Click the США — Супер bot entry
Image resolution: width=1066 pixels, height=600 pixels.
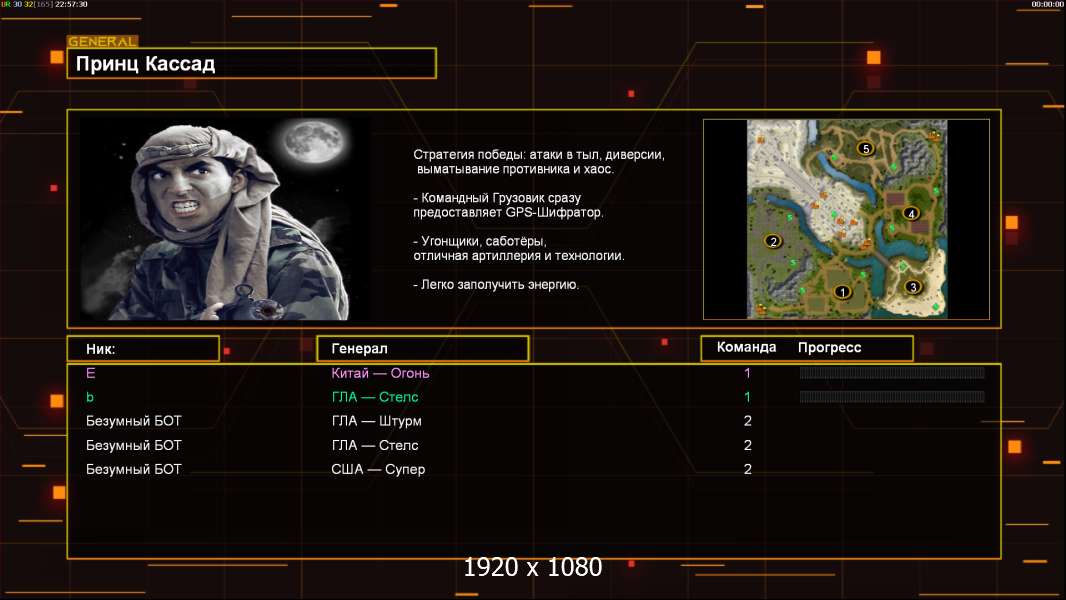coord(378,469)
